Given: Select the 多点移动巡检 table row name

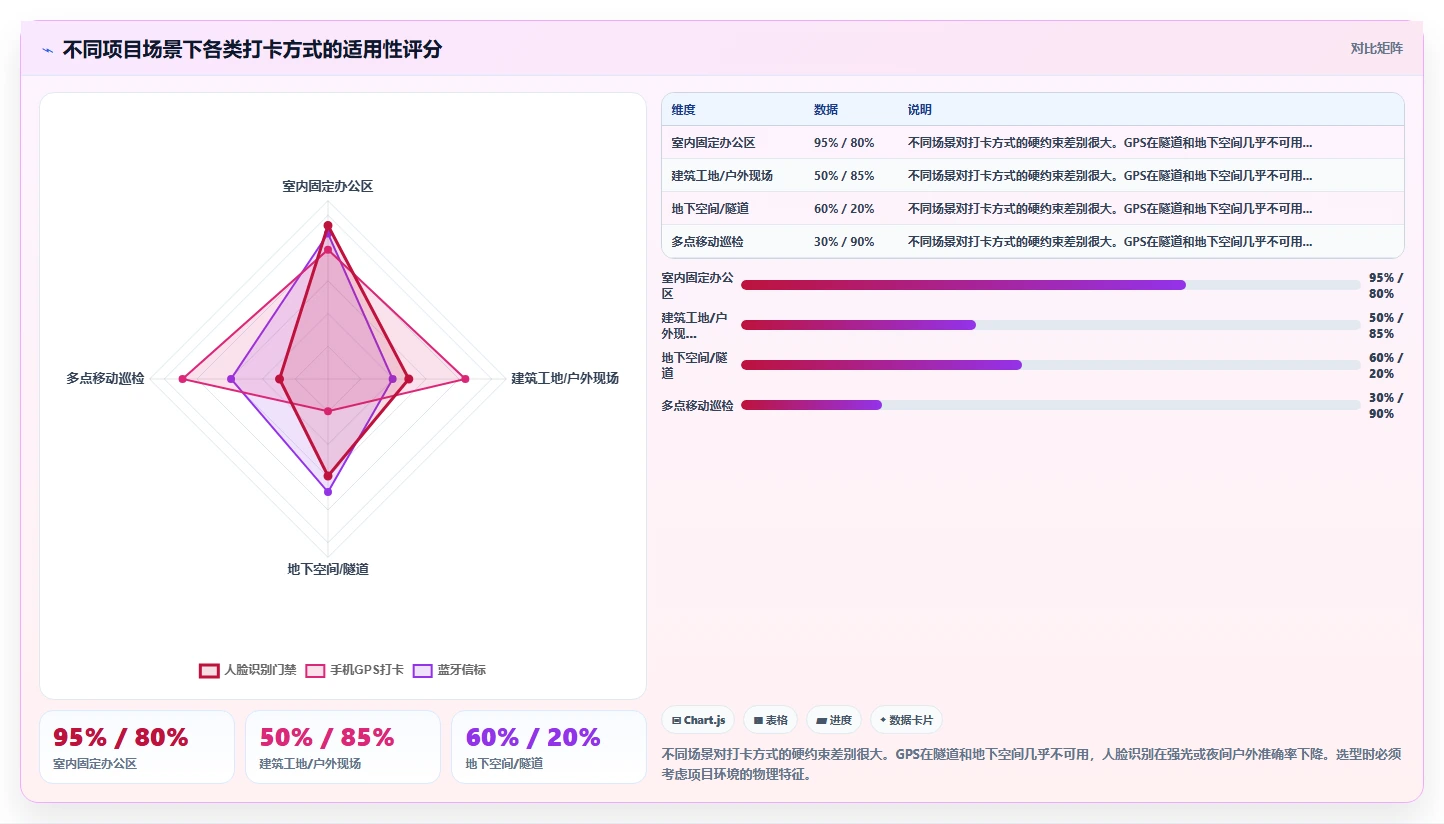Looking at the screenshot, I should tap(707, 242).
